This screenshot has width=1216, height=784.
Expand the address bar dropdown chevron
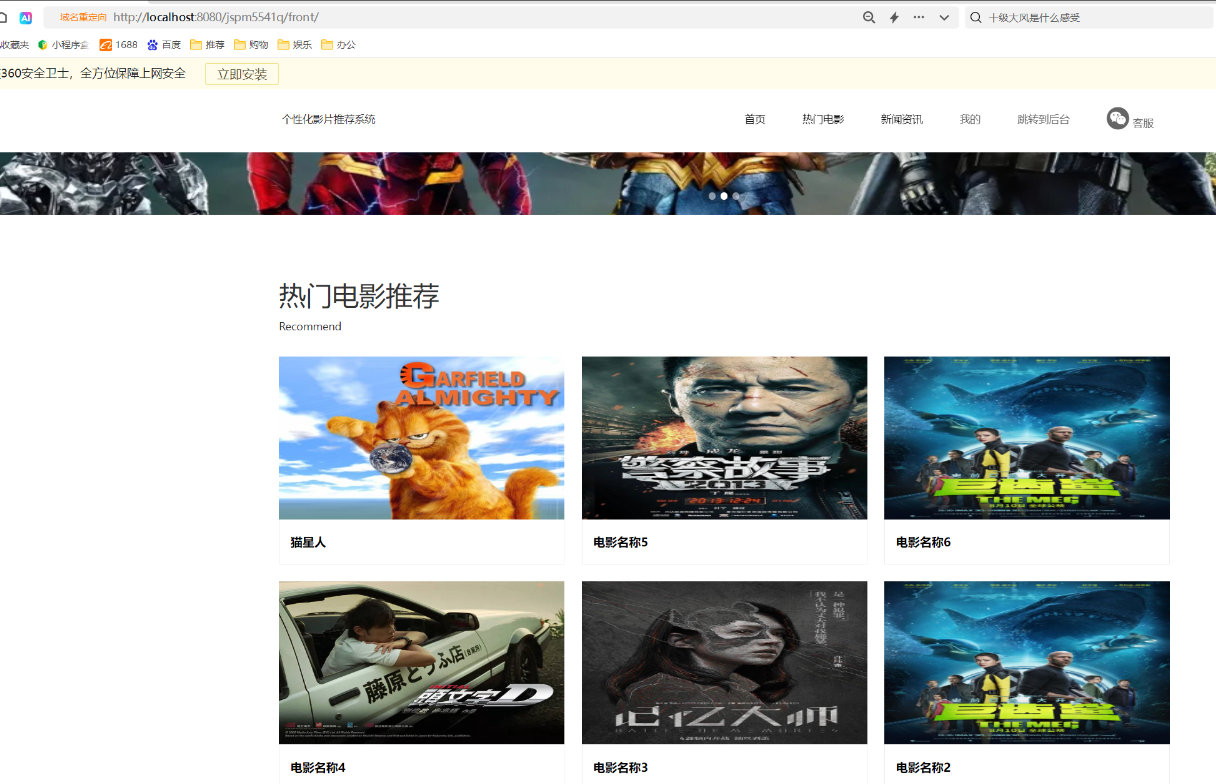click(944, 18)
